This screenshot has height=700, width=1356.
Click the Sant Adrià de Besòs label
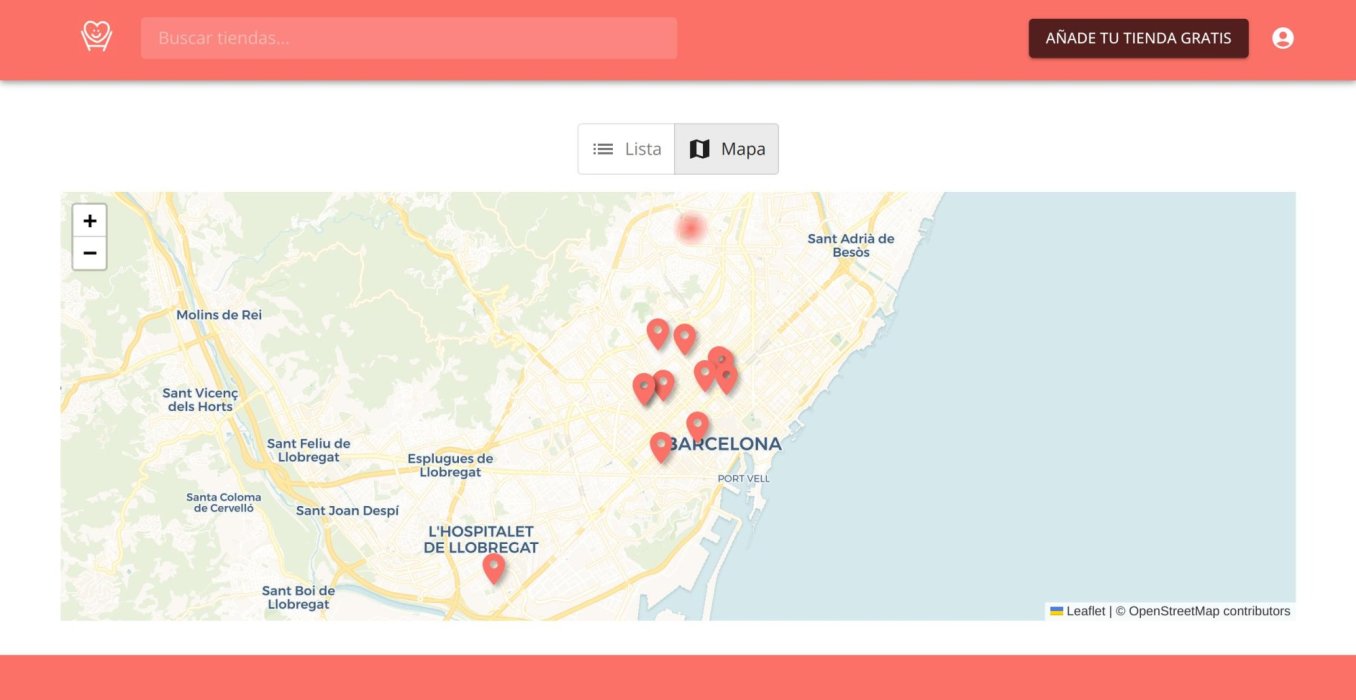tap(851, 245)
